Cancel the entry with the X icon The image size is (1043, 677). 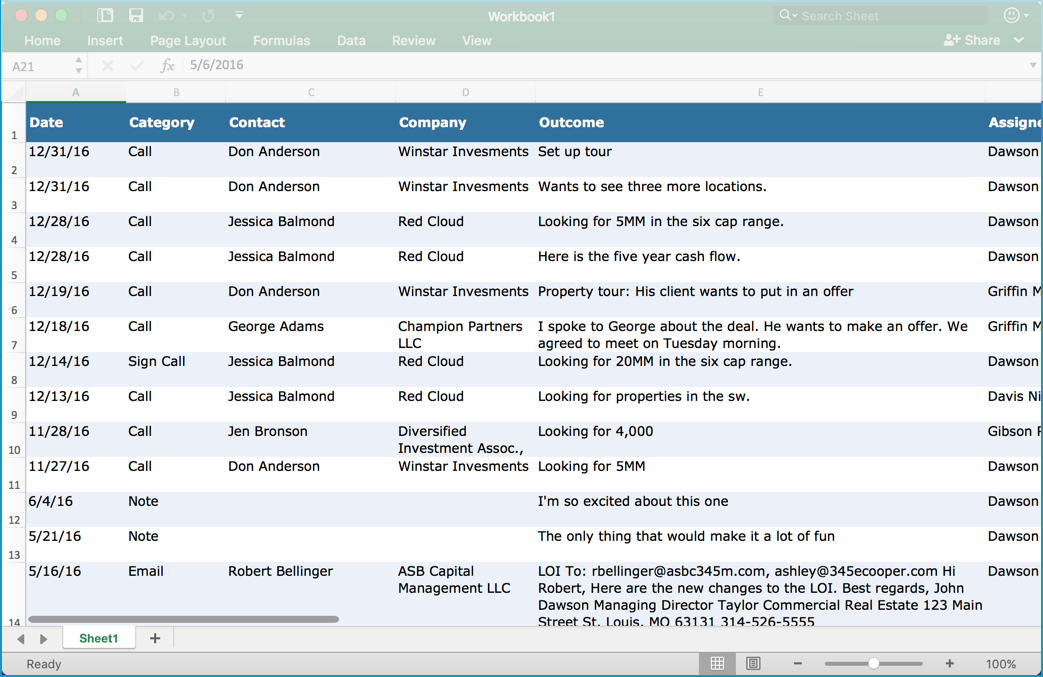(x=107, y=66)
